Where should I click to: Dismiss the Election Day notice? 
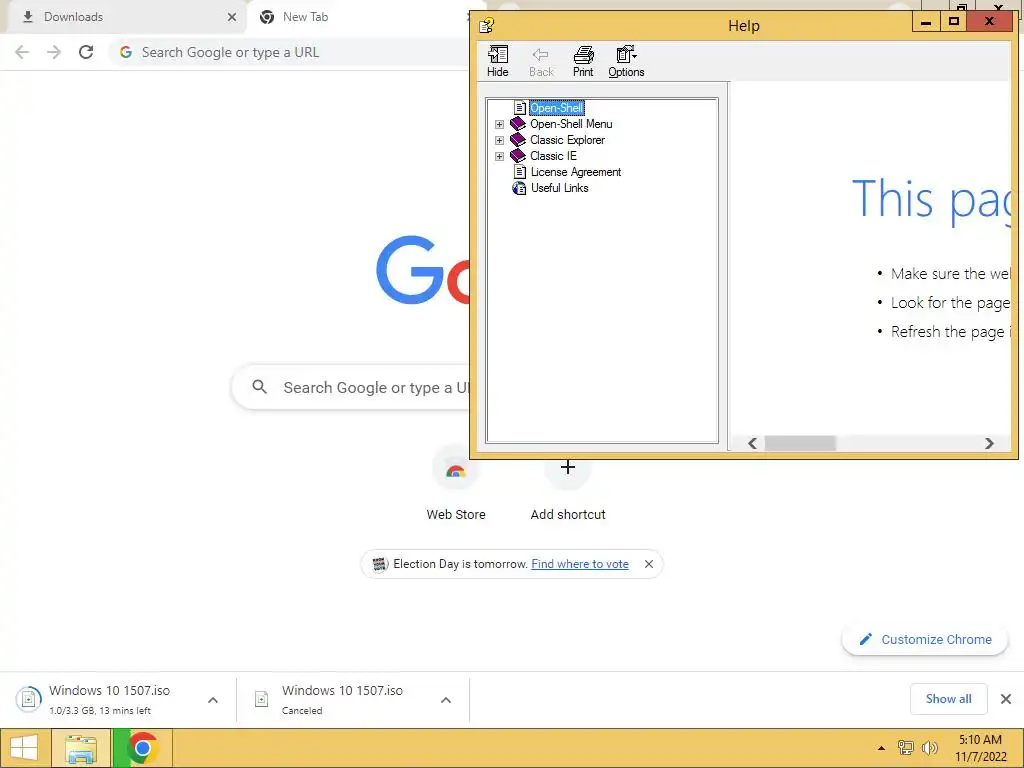(648, 564)
